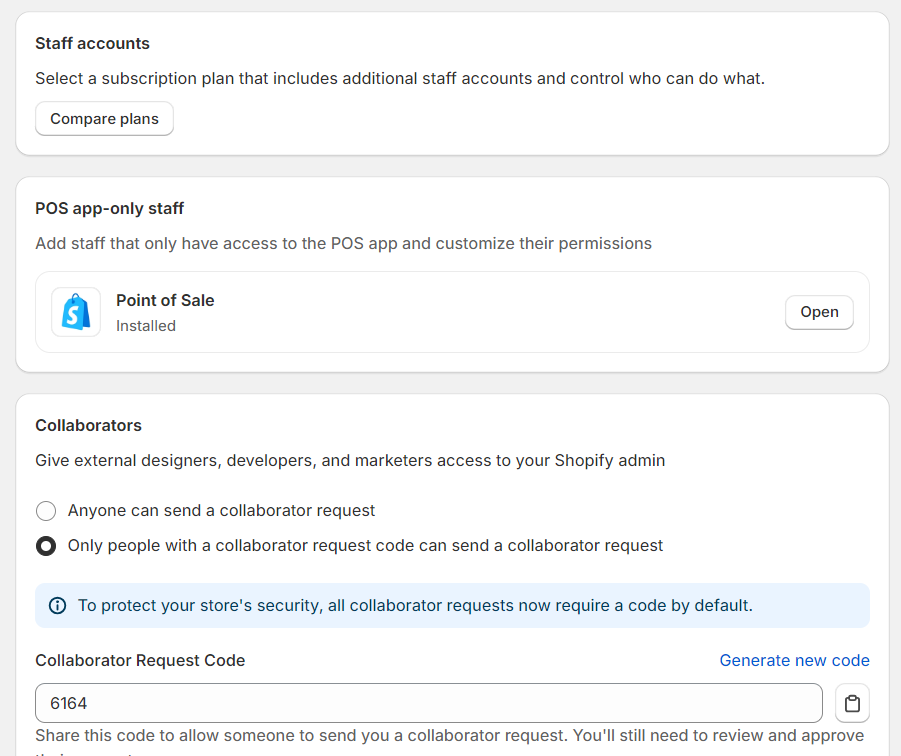
Task: Click the external designers and developers description text
Action: point(350,460)
